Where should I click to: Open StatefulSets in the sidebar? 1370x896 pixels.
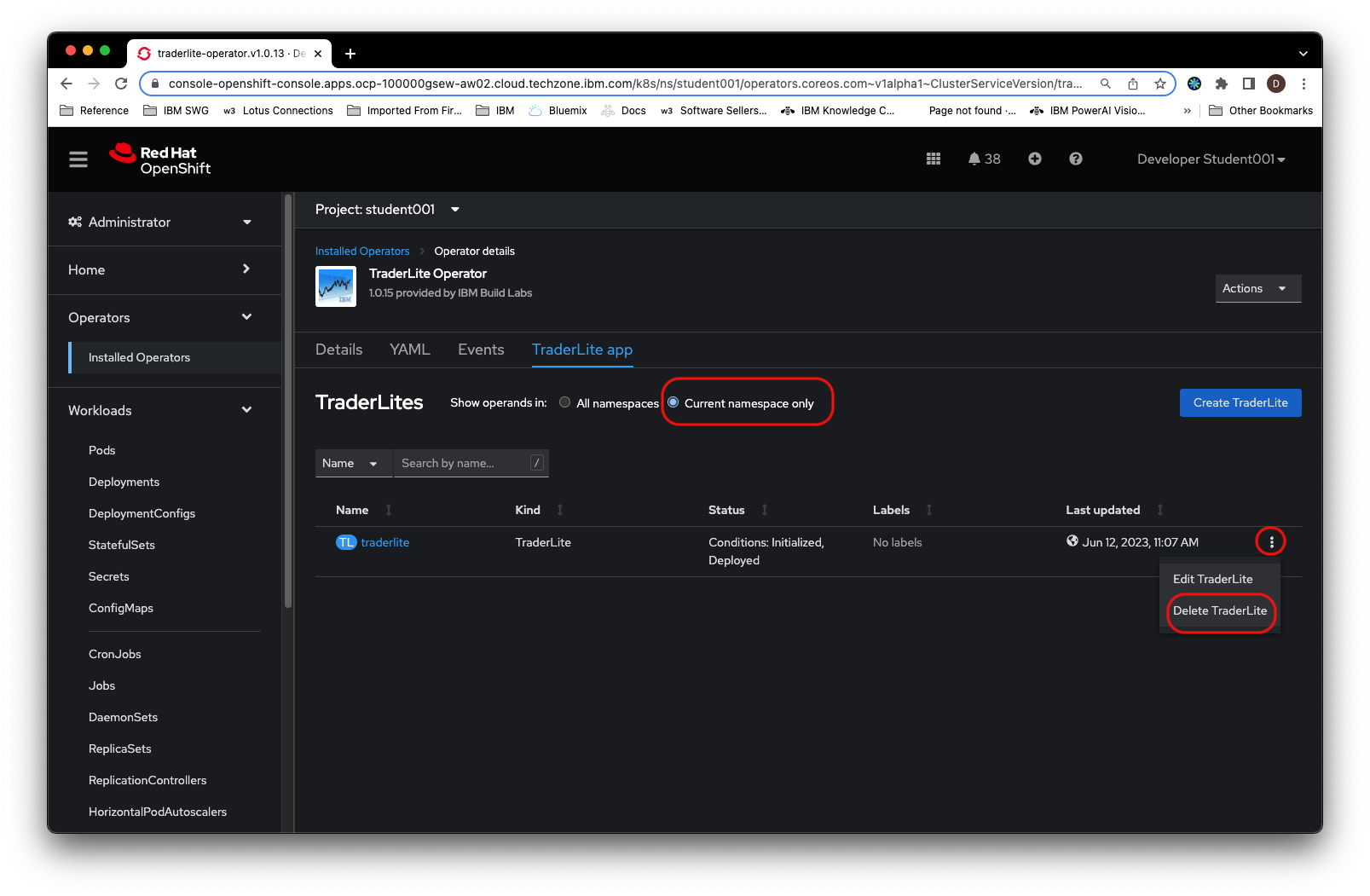122,545
